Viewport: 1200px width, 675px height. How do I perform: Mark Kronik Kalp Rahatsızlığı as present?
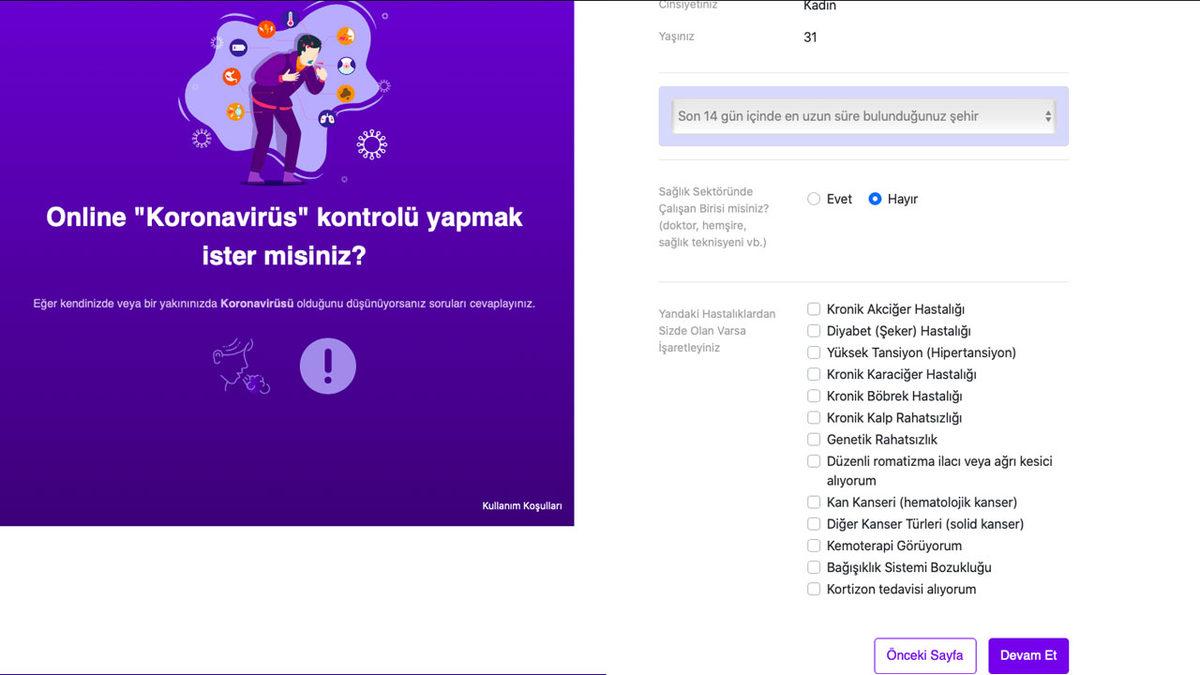pyautogui.click(x=814, y=417)
